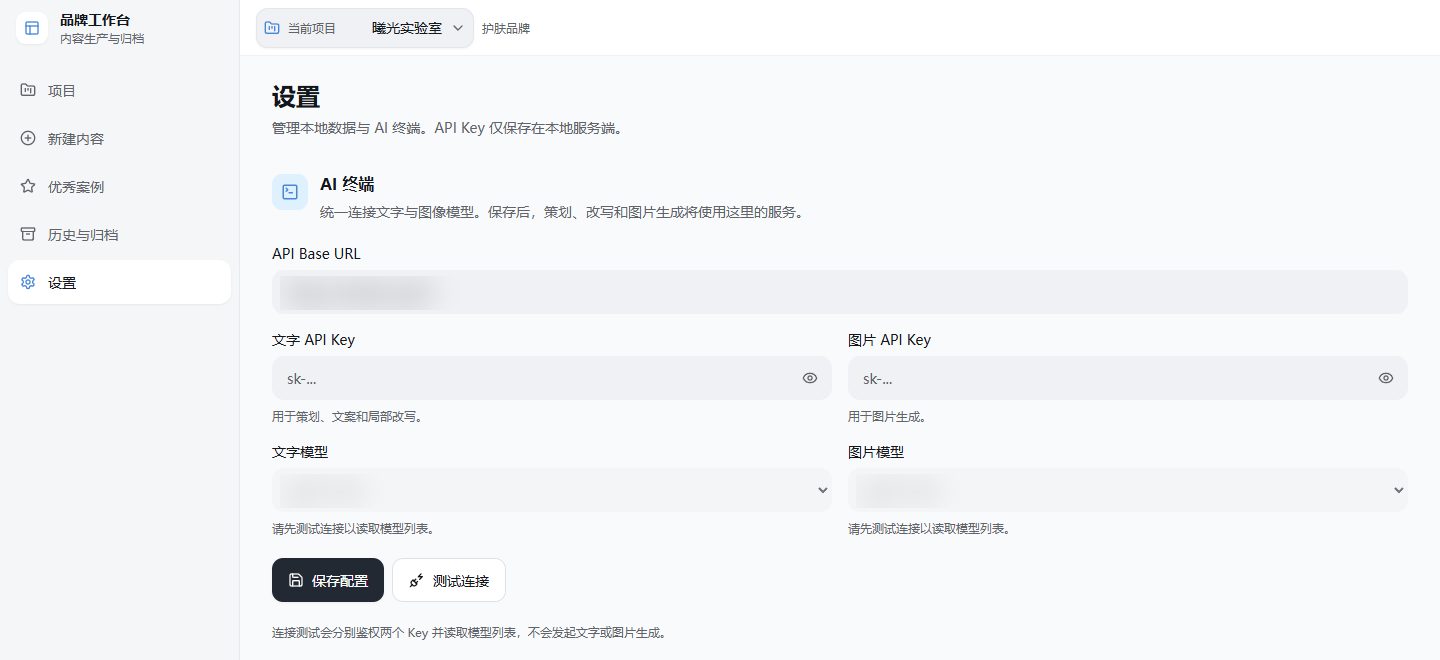Image resolution: width=1440 pixels, height=660 pixels.
Task: Expand the 图片模型 dropdown
Action: (x=1128, y=490)
